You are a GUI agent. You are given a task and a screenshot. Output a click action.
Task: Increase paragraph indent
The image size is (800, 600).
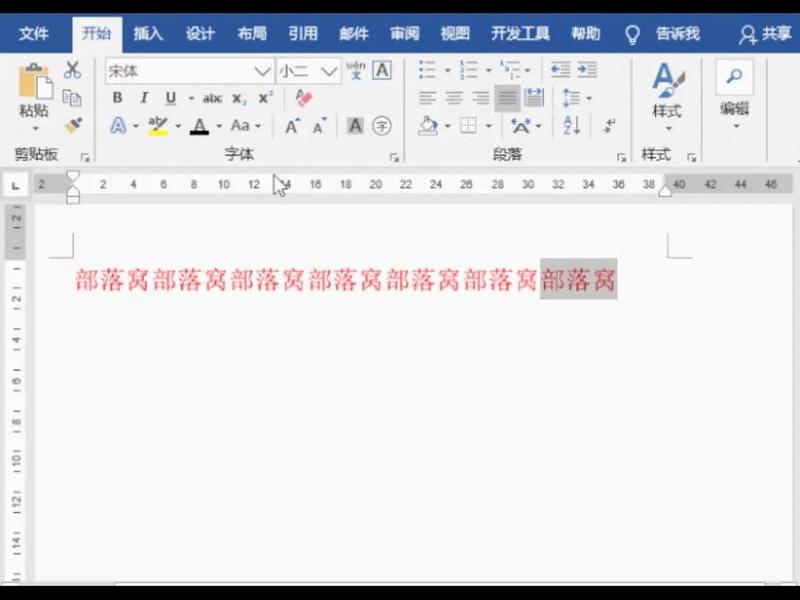click(587, 70)
